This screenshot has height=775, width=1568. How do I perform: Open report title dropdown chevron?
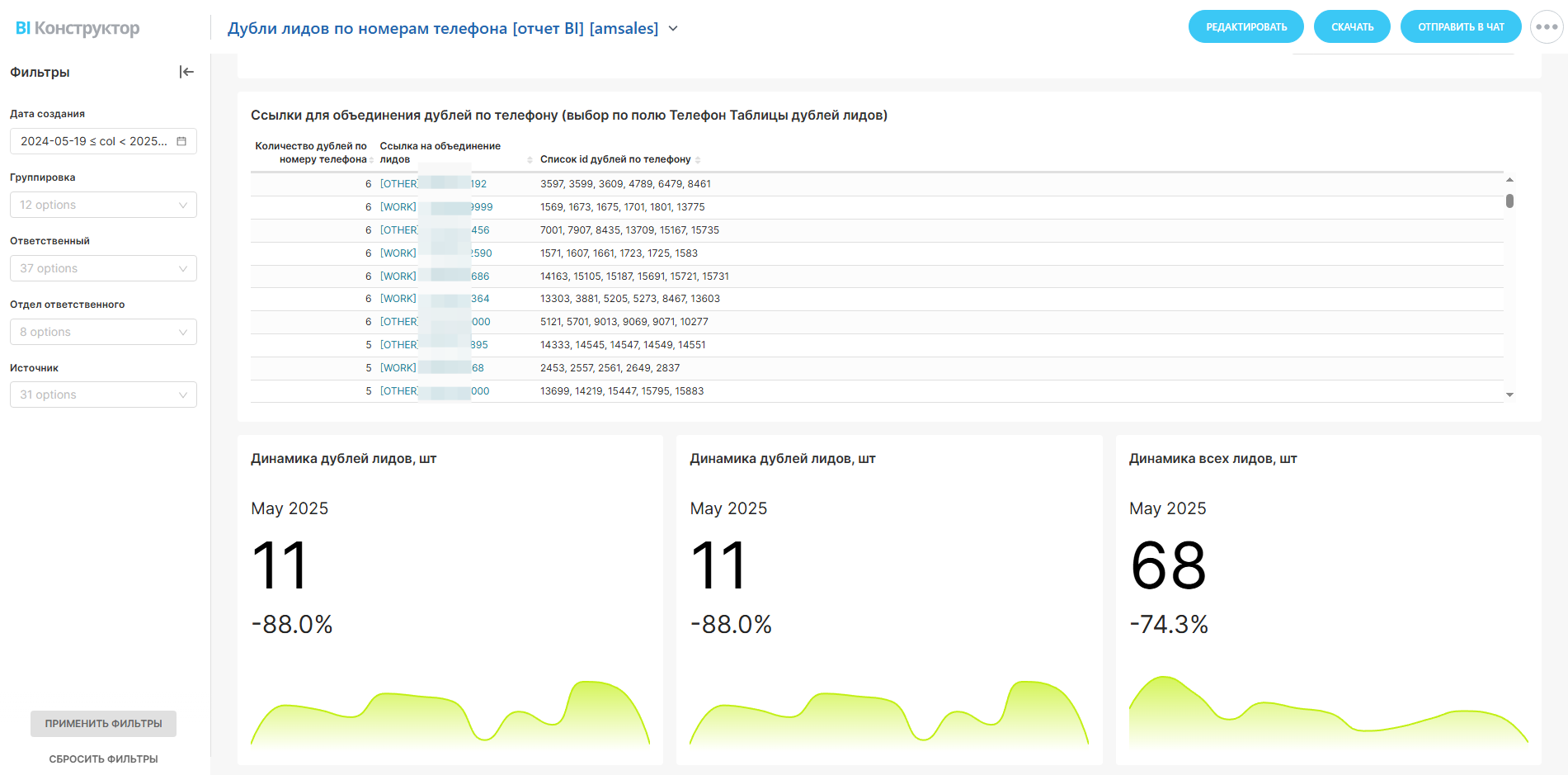coord(673,28)
